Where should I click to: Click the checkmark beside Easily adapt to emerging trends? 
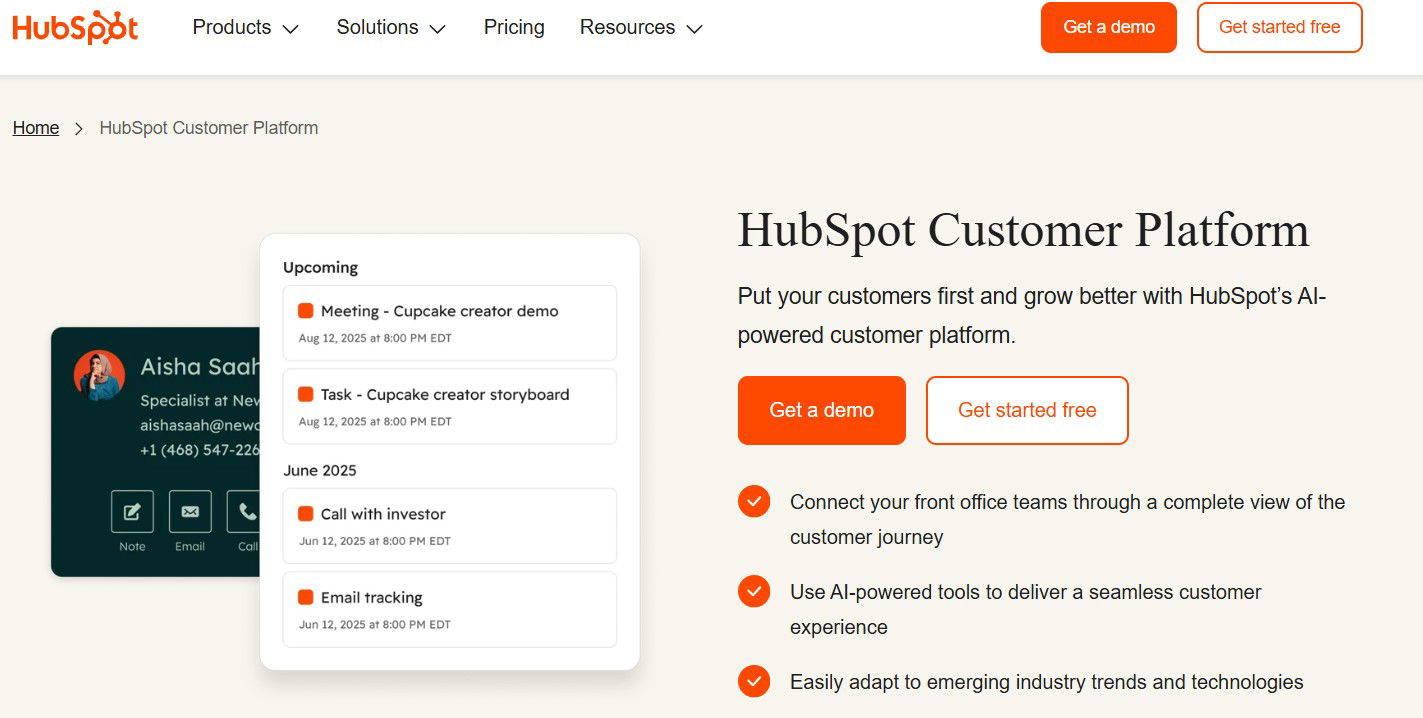[x=753, y=681]
